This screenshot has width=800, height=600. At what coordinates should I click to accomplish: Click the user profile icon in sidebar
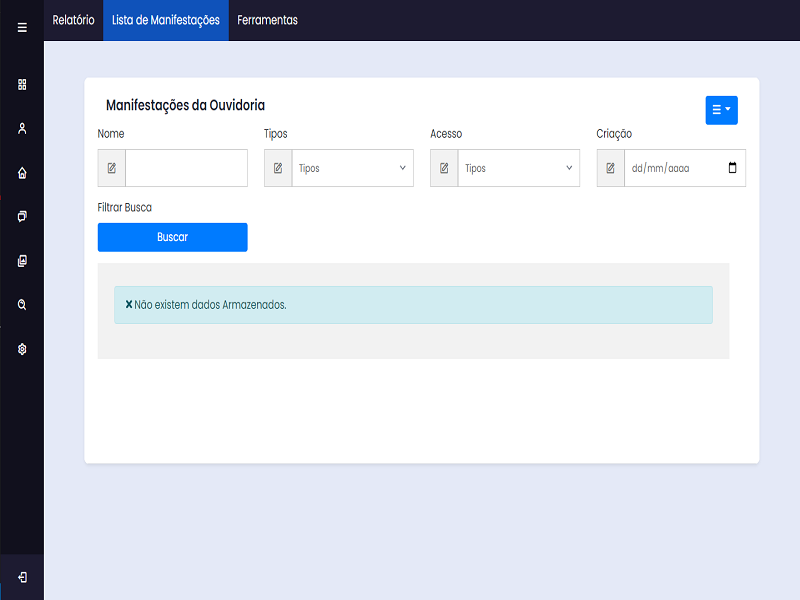(22, 128)
